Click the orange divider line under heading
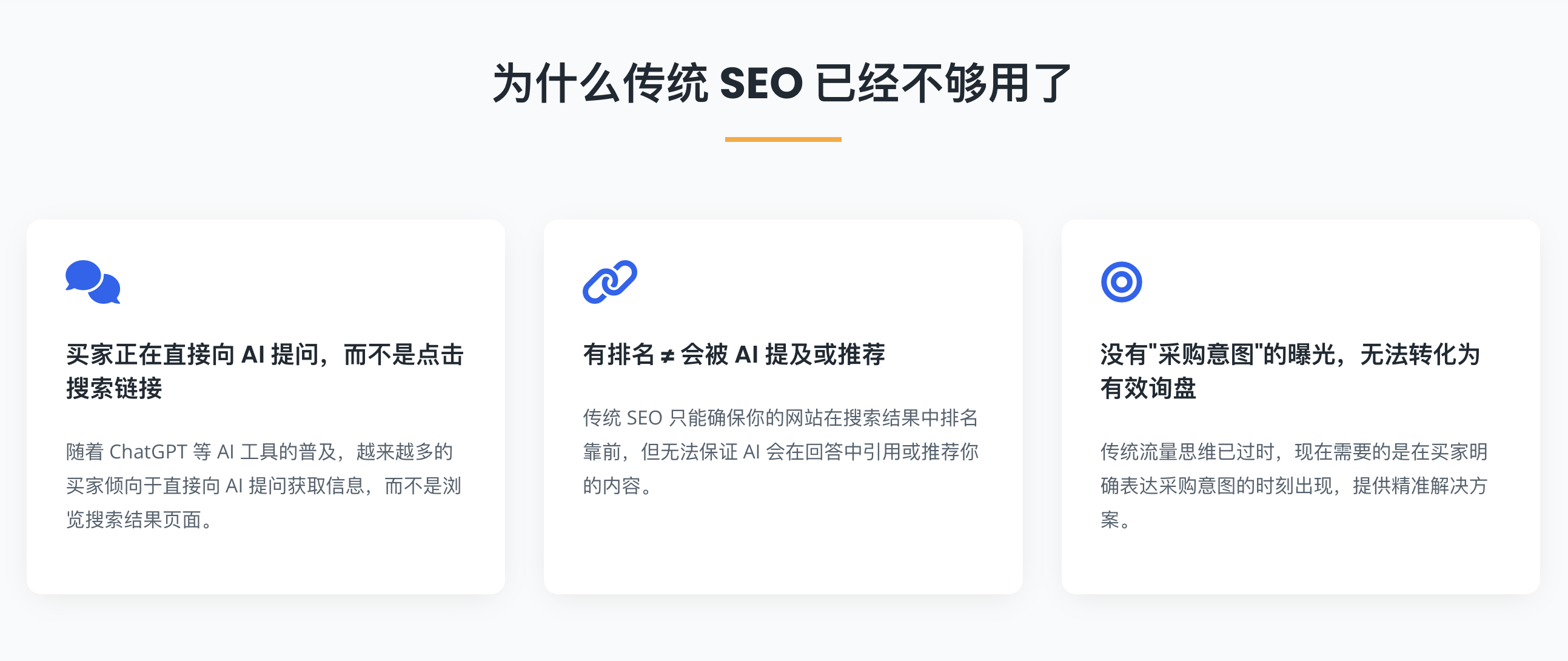This screenshot has width=1568, height=661. (x=783, y=139)
